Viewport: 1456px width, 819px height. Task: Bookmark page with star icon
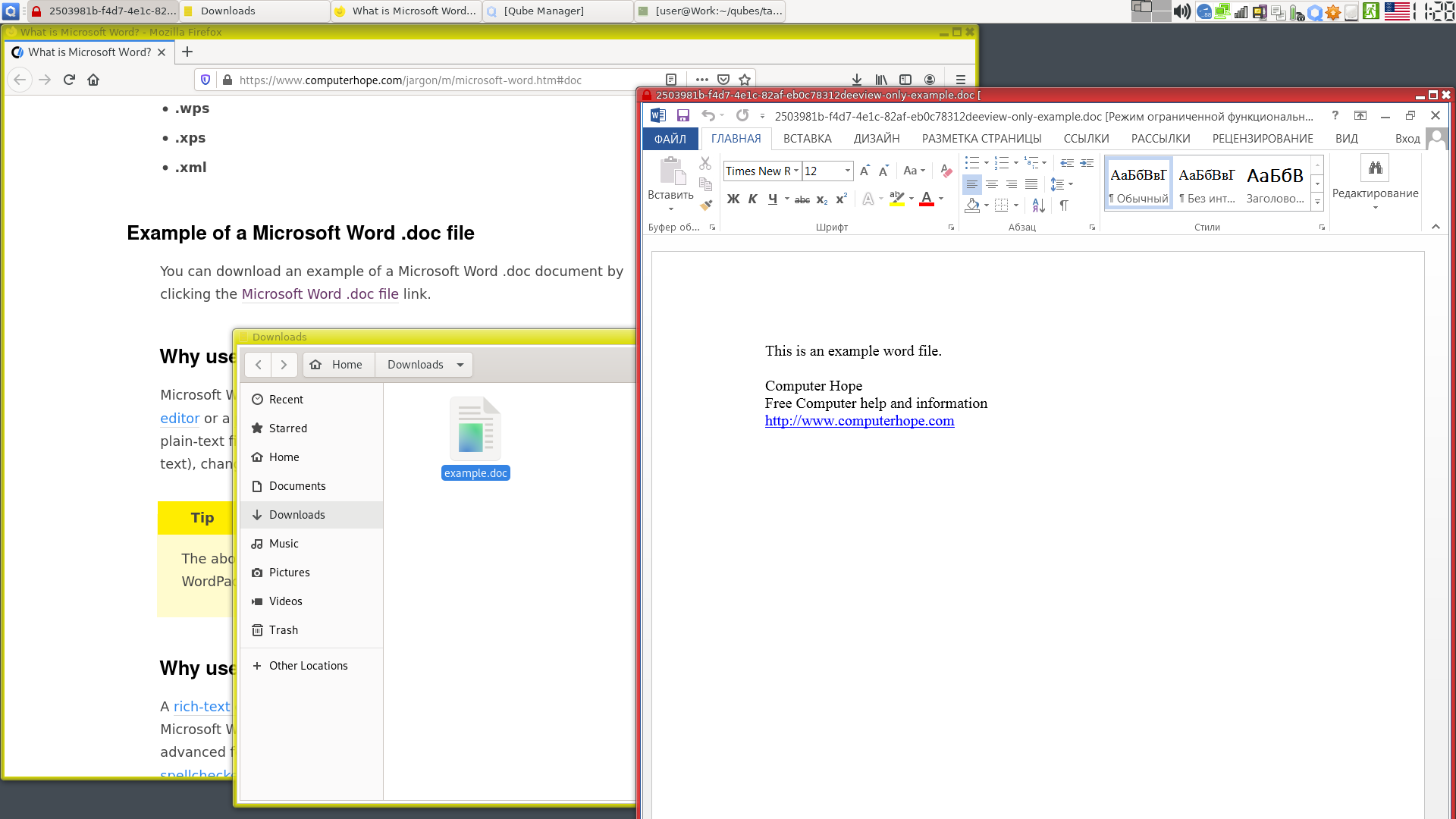coord(745,80)
